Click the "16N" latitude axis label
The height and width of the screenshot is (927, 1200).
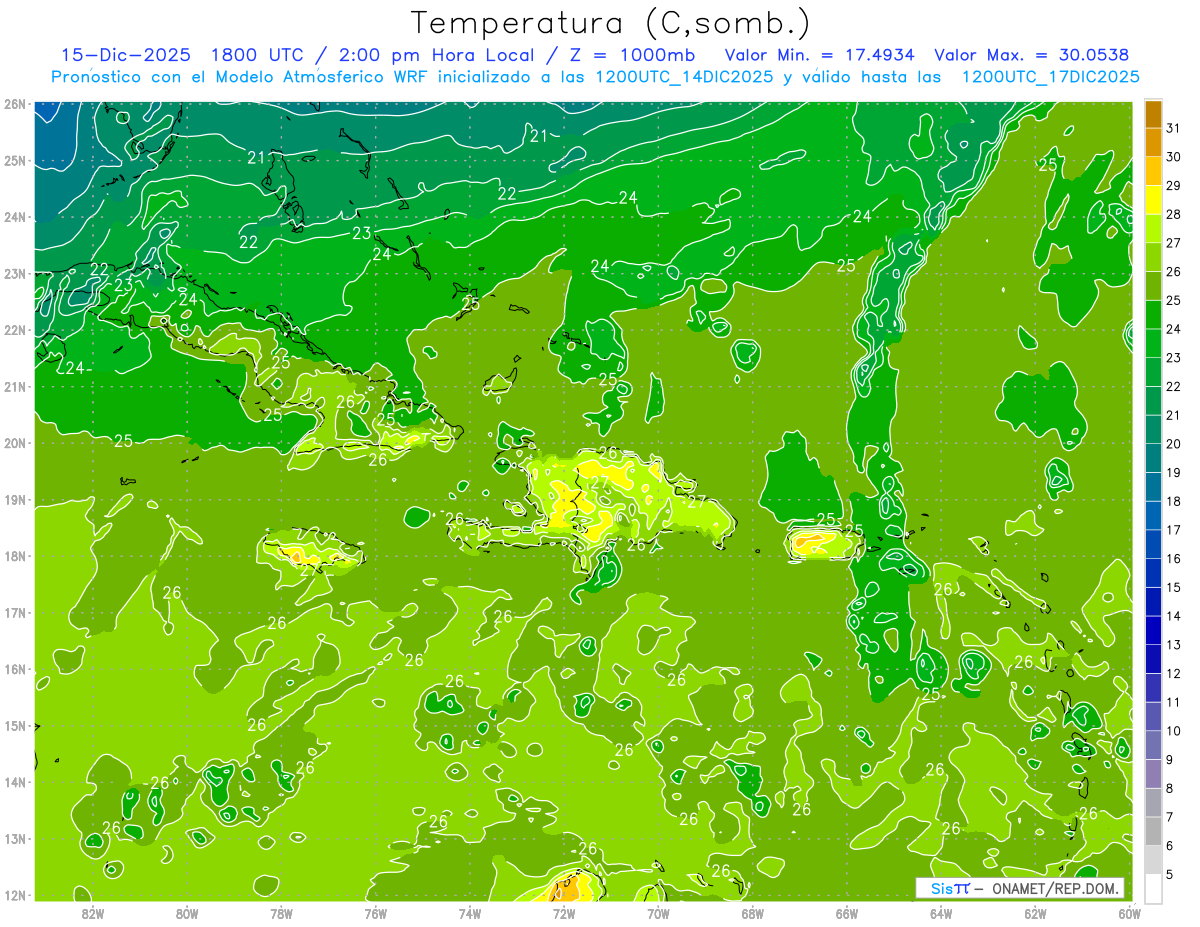[x=14, y=669]
